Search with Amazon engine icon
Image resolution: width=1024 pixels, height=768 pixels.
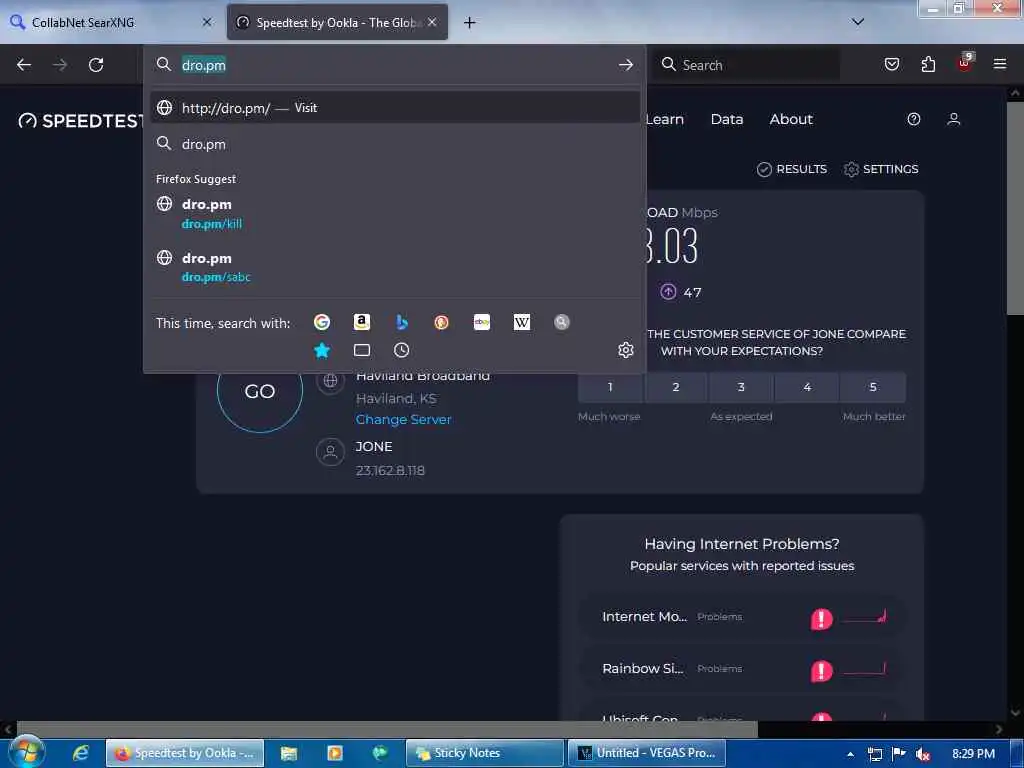click(x=362, y=322)
